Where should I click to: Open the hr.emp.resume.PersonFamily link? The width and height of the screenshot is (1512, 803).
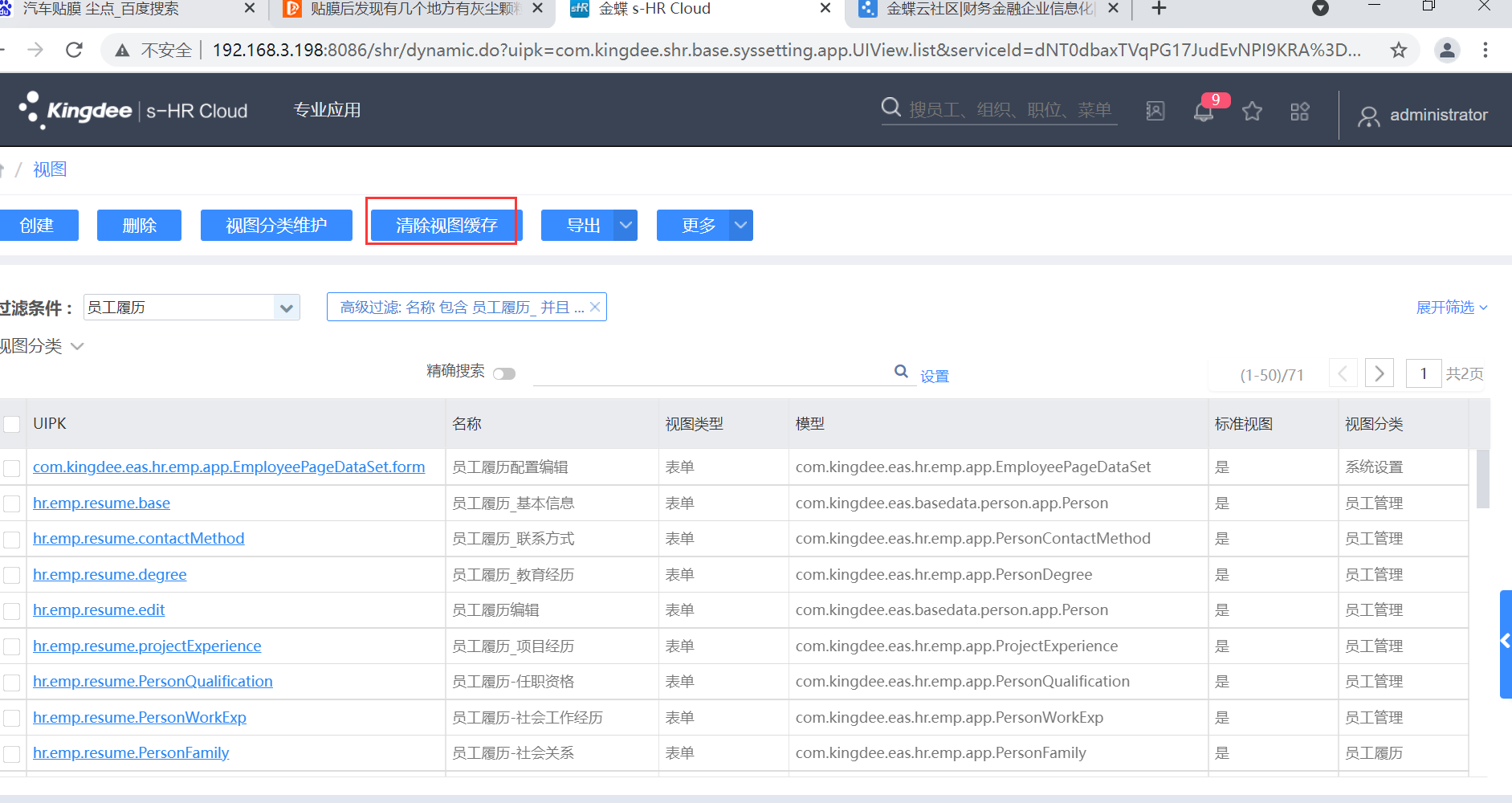[x=131, y=752]
